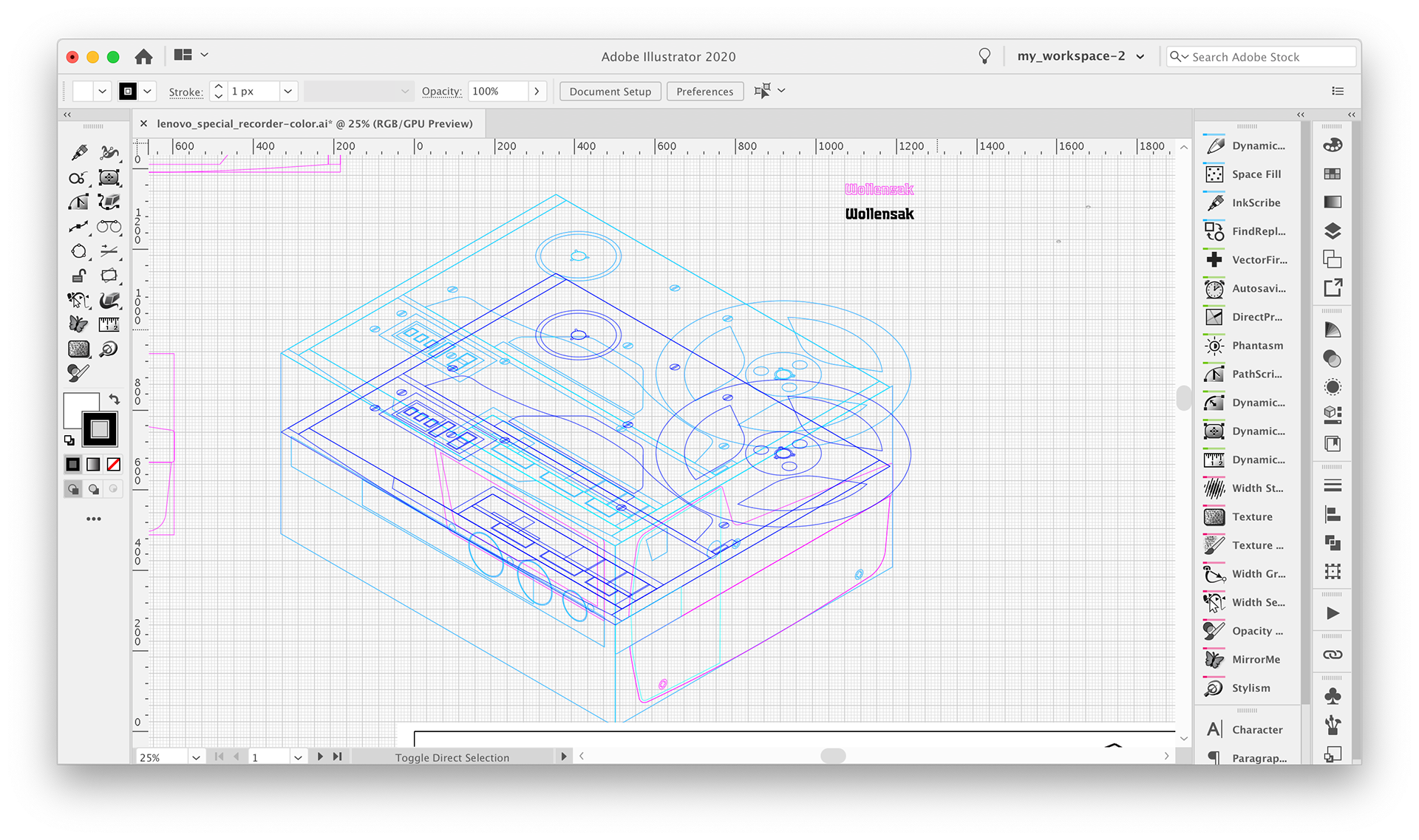The image size is (1419, 840).
Task: Select the MirrorMe butterfly tool
Action: [x=78, y=324]
